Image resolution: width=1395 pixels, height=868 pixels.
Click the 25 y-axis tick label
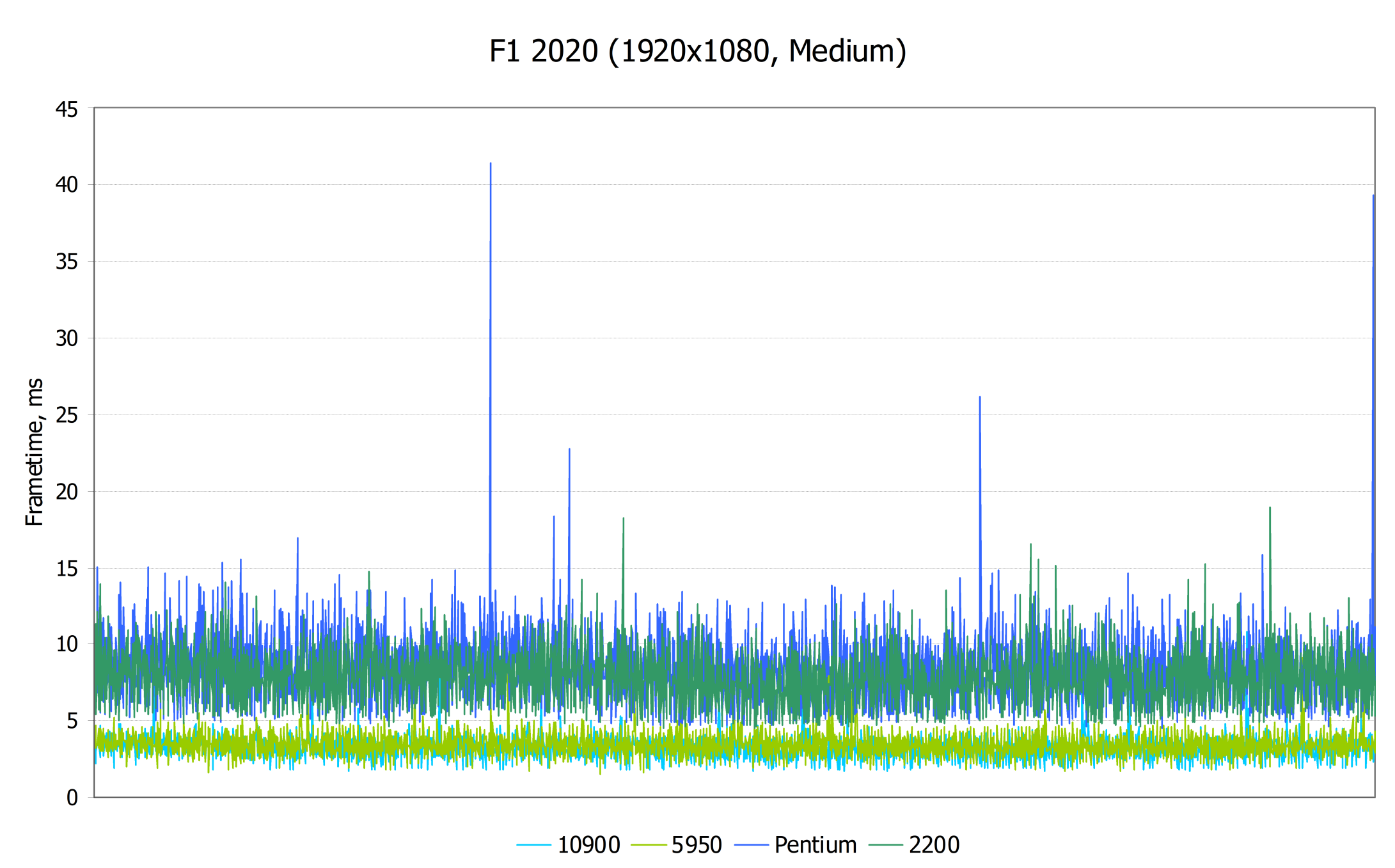(67, 415)
